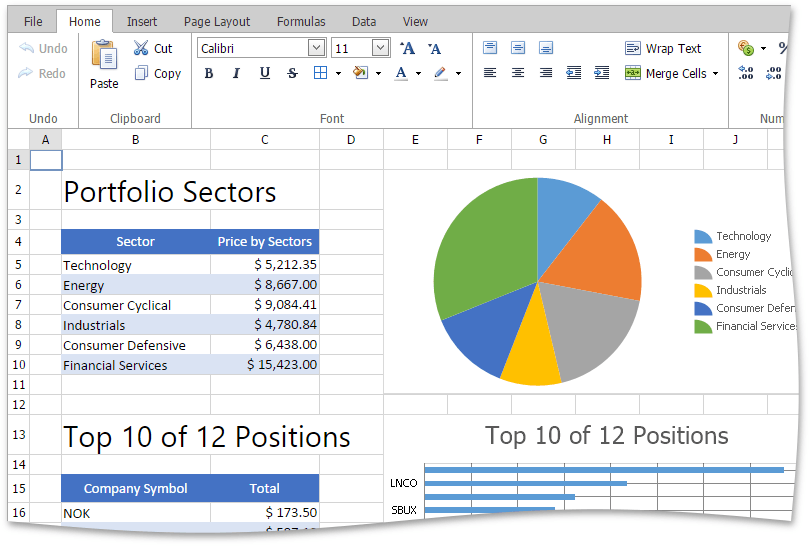Increase font size with the large A icon
812x548 pixels.
point(408,48)
